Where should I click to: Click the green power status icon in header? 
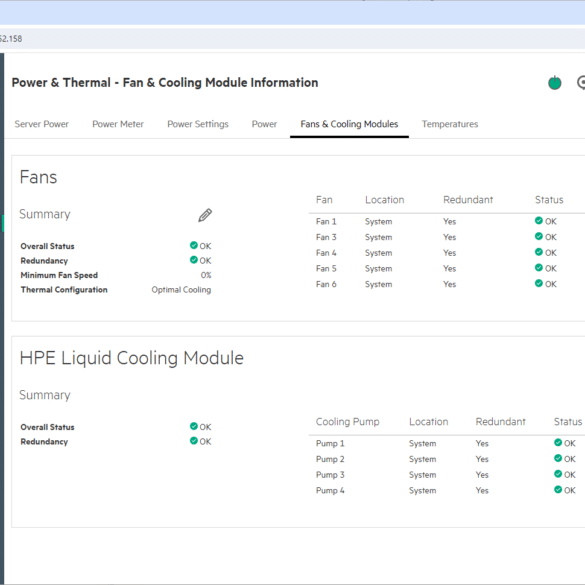554,82
